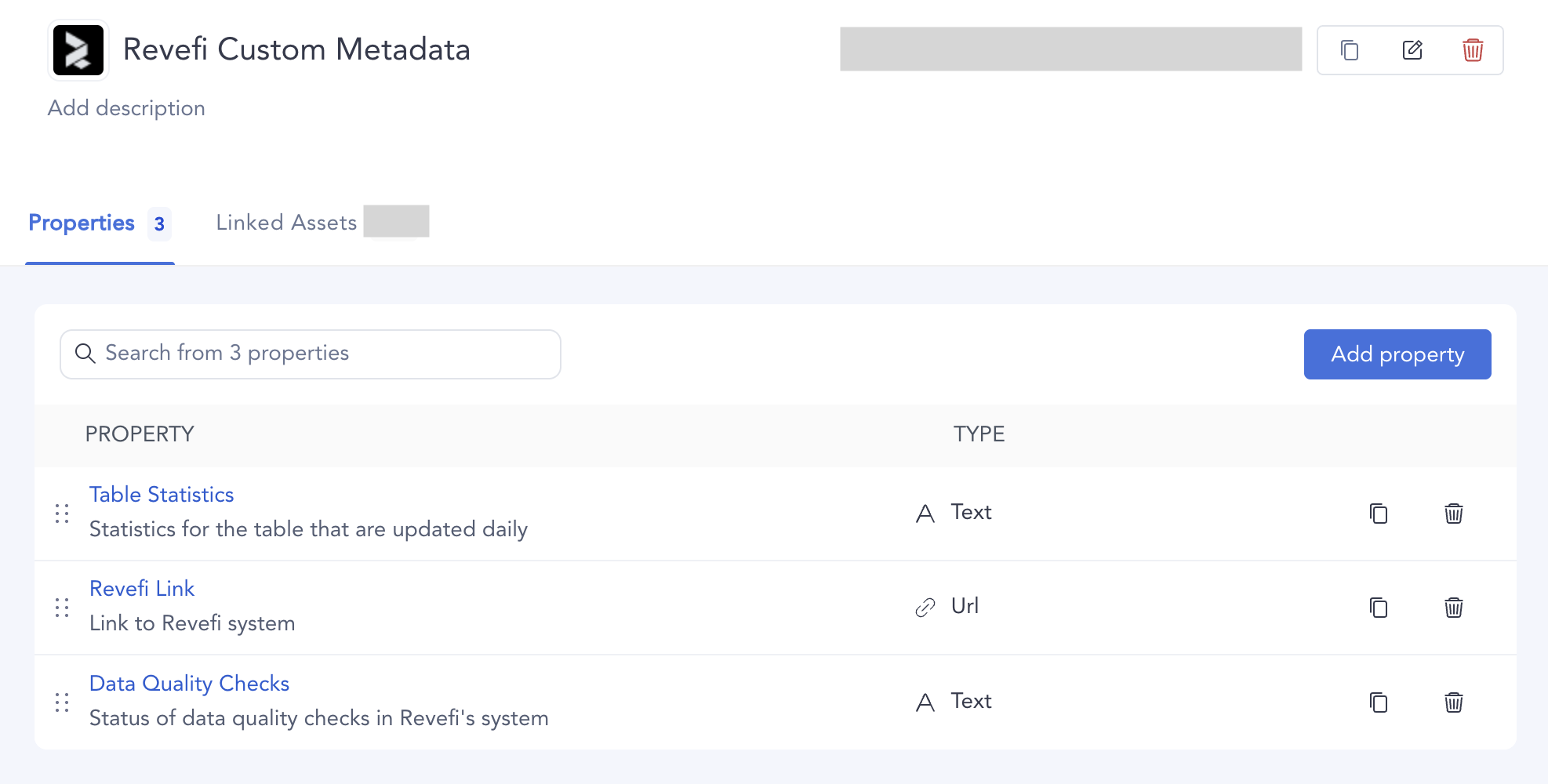Screen dimensions: 1548x784
Task: Click the Revefi Link row drag handle
Action: coord(62,608)
